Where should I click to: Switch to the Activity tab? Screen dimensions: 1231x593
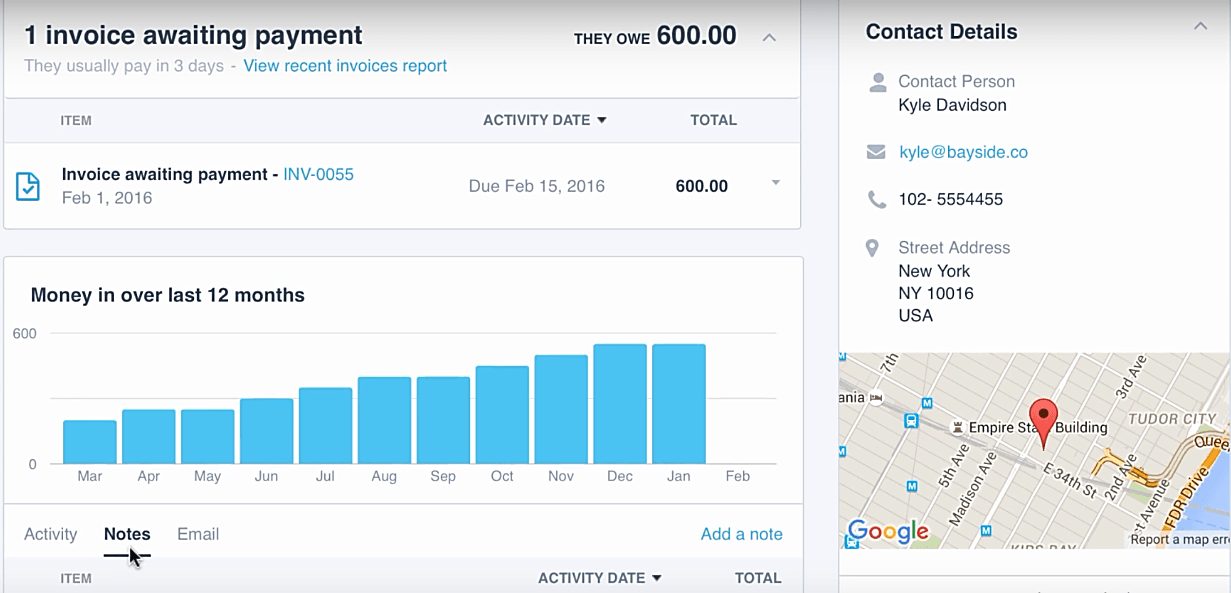point(51,534)
